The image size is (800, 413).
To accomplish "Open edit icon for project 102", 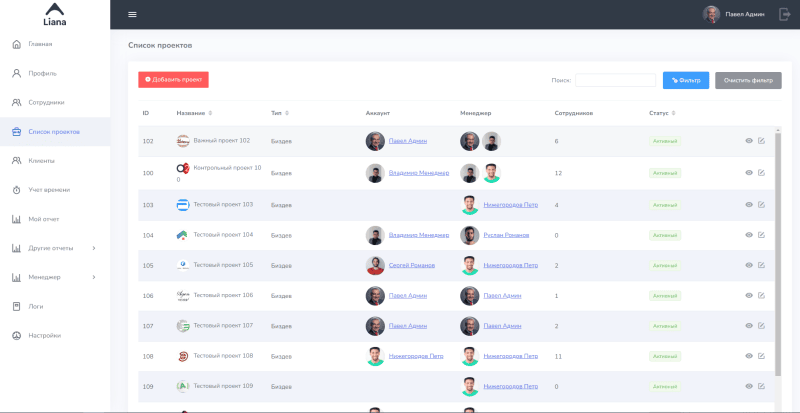I will [761, 141].
